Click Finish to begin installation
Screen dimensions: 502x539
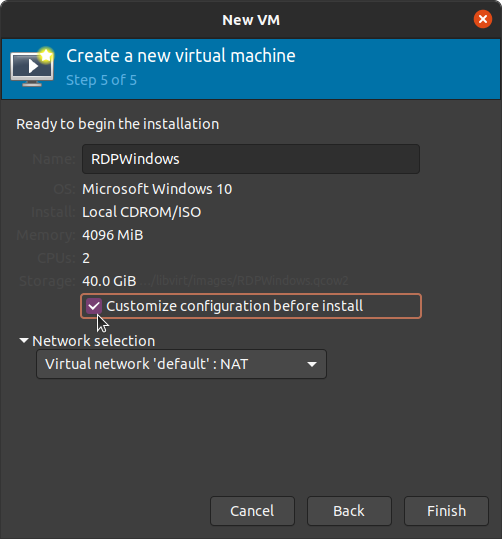[446, 511]
